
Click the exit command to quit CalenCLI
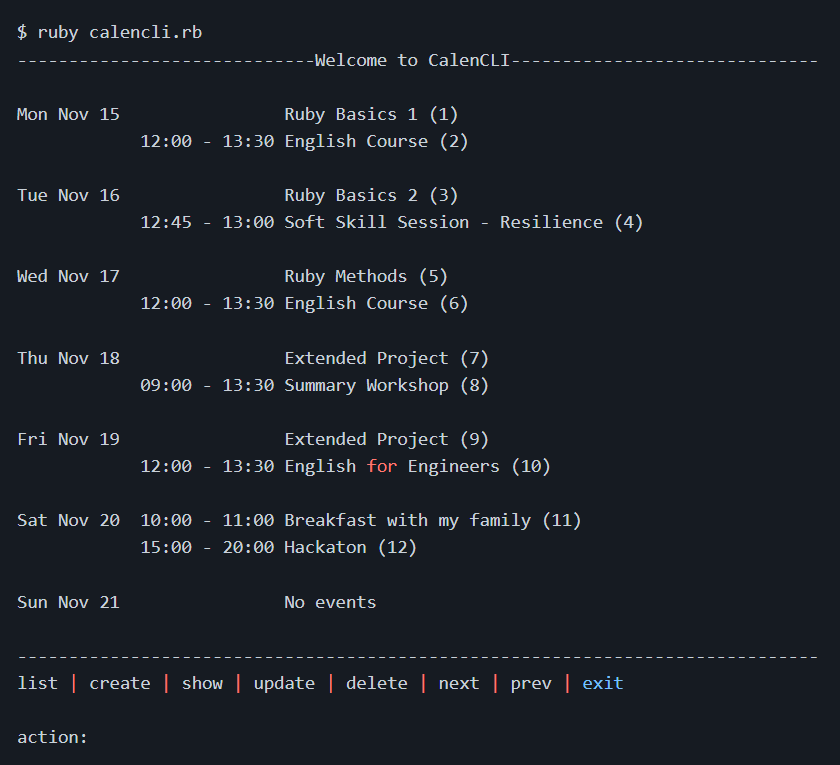click(x=602, y=682)
